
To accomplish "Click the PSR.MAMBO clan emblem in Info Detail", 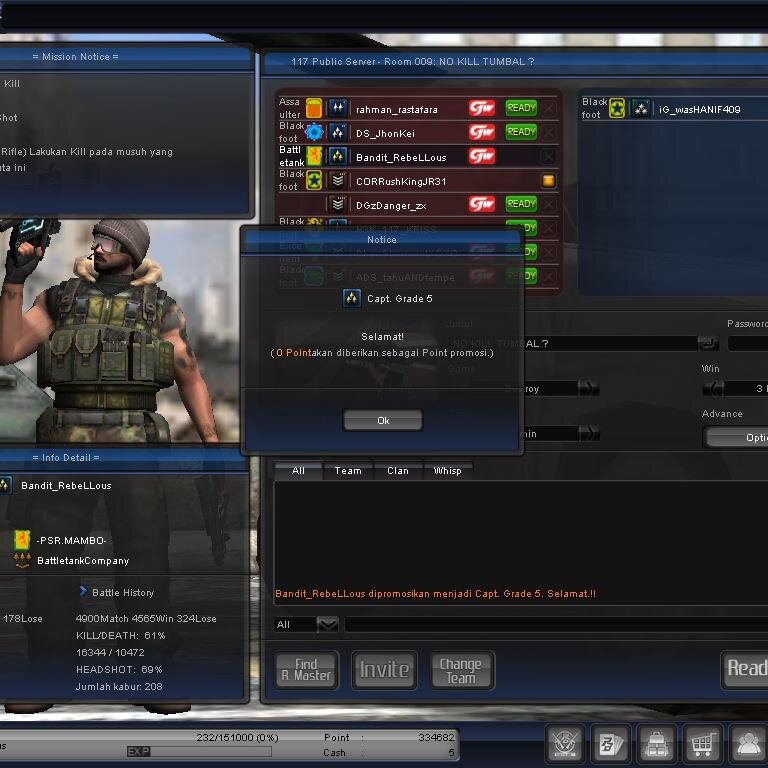I will pyautogui.click(x=22, y=540).
